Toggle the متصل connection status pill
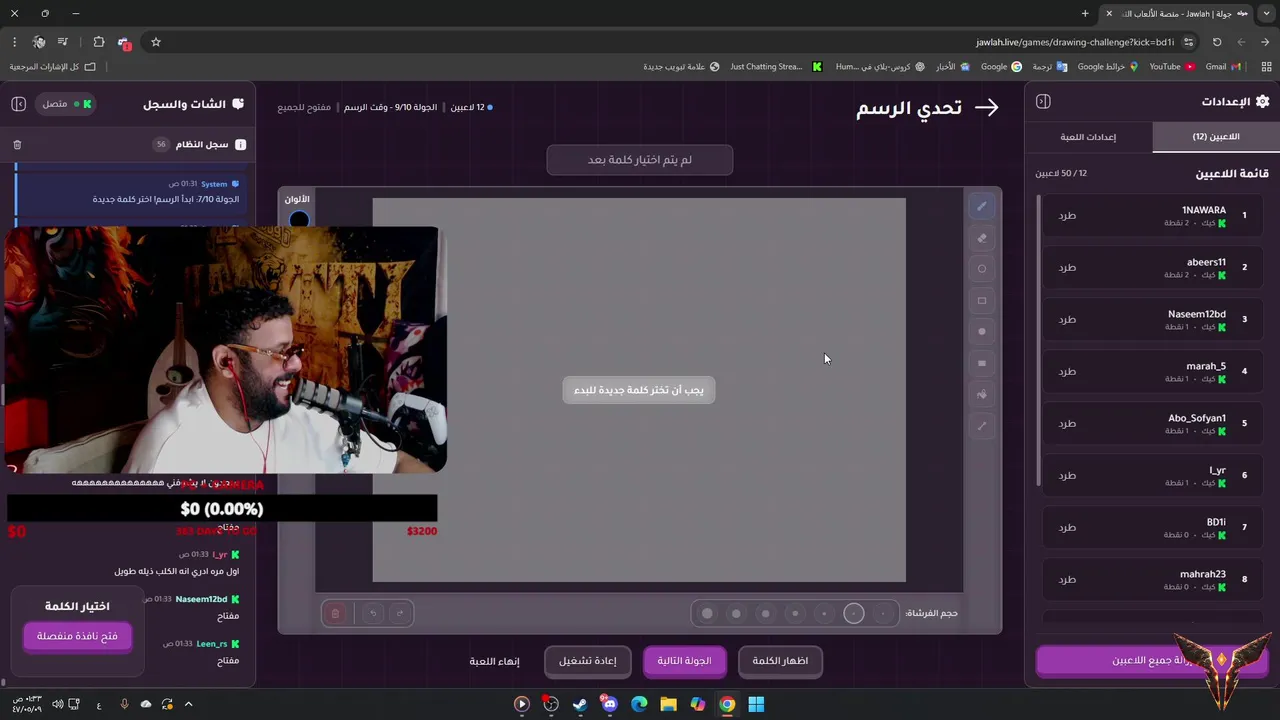This screenshot has width=1280, height=720. click(65, 104)
